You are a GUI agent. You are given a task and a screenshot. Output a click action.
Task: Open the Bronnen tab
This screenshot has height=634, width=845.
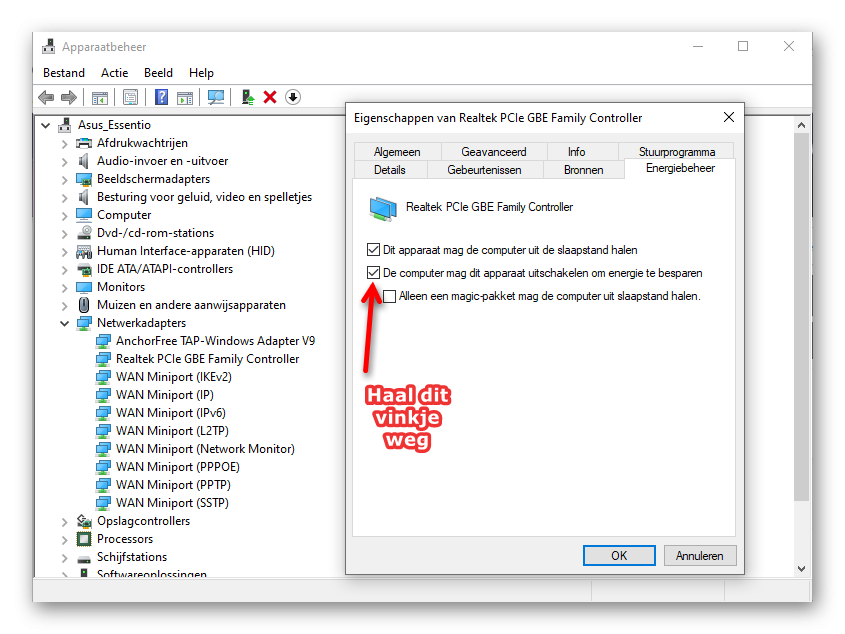coord(584,170)
